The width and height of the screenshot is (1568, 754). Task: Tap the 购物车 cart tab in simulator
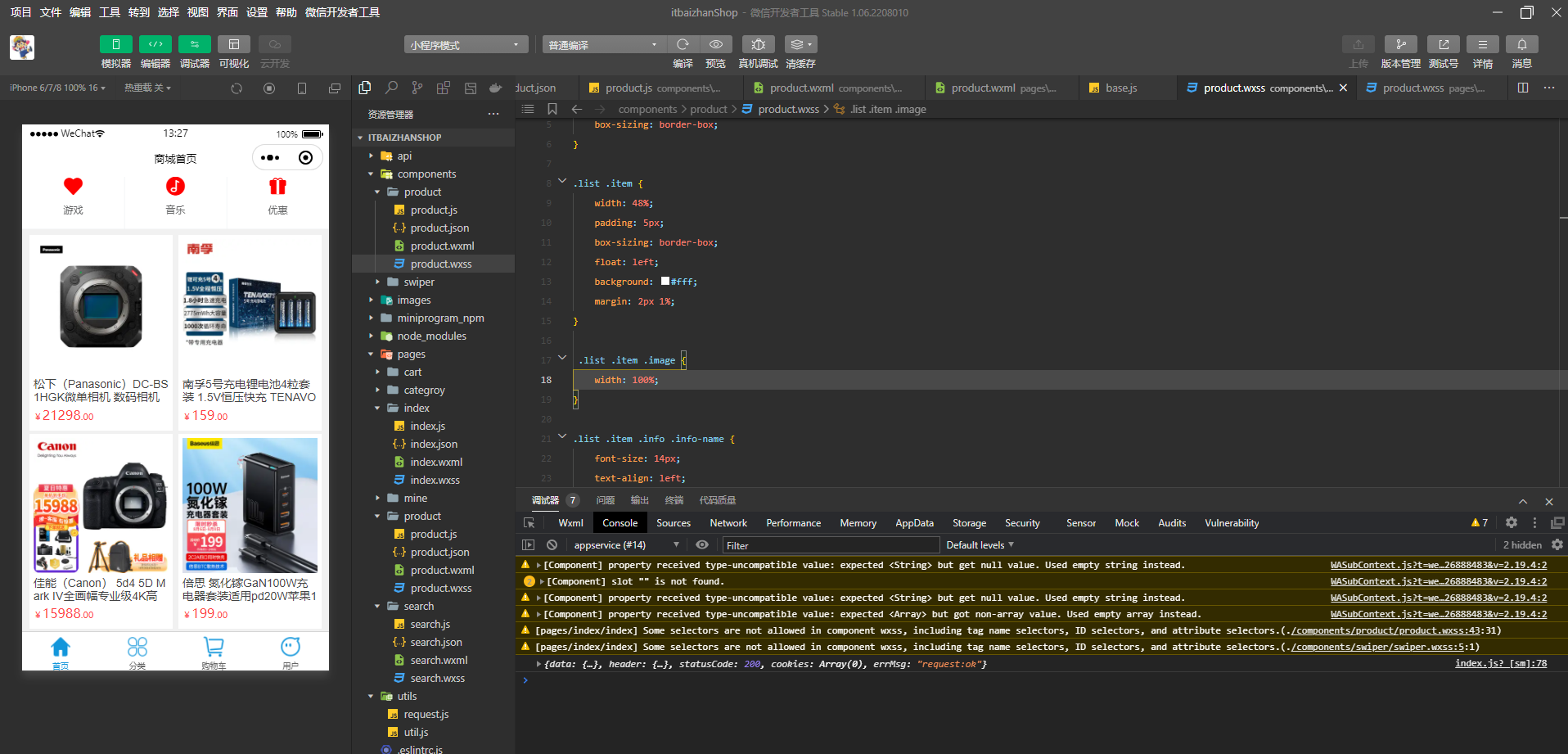[x=214, y=652]
